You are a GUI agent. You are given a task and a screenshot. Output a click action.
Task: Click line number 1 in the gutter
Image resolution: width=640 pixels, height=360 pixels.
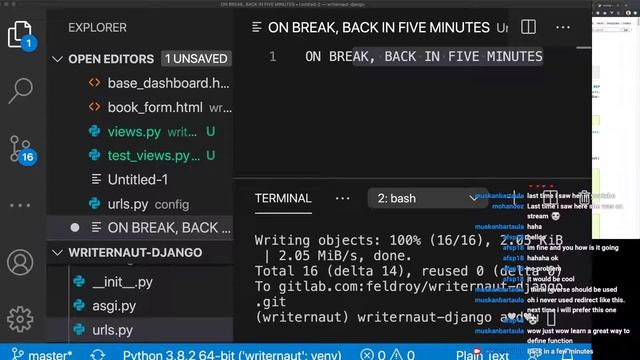pos(273,56)
